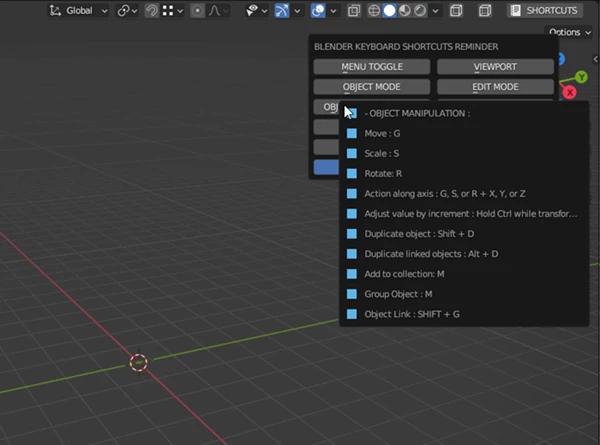Toggle X-ray view icon
Screen dimensions: 600x445
click(354, 10)
